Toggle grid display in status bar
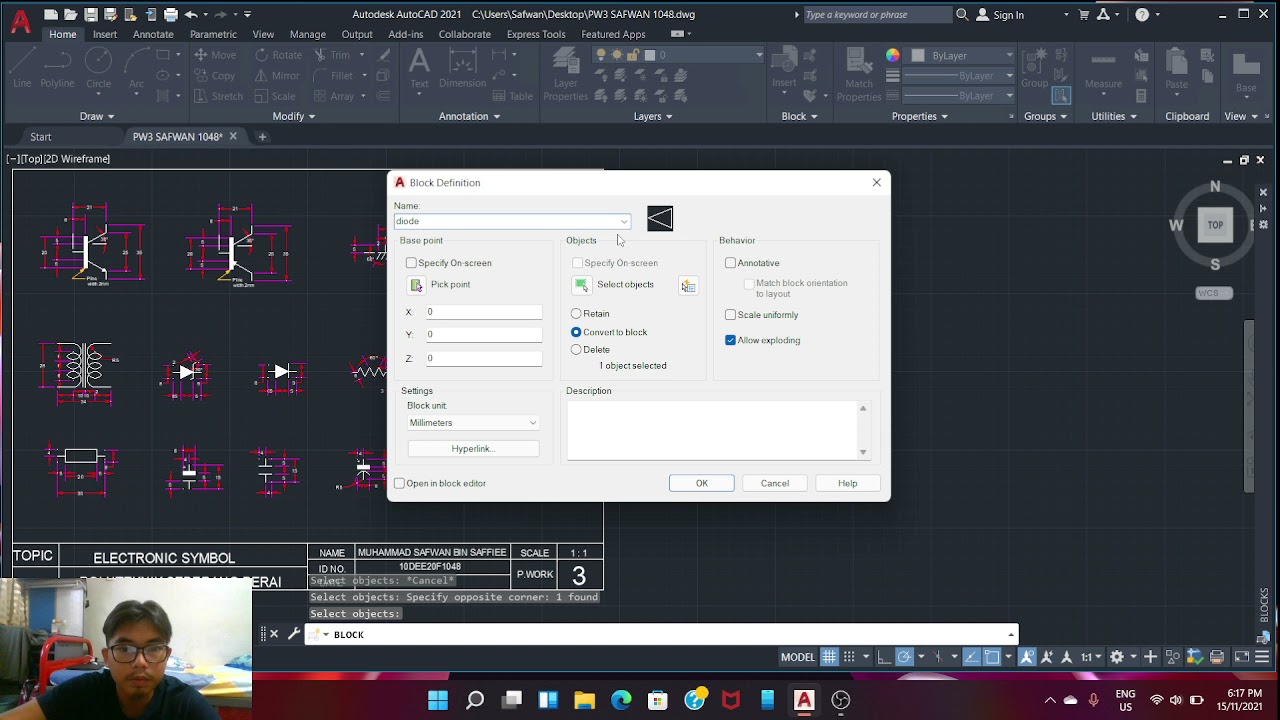Viewport: 1280px width, 720px height. point(829,657)
